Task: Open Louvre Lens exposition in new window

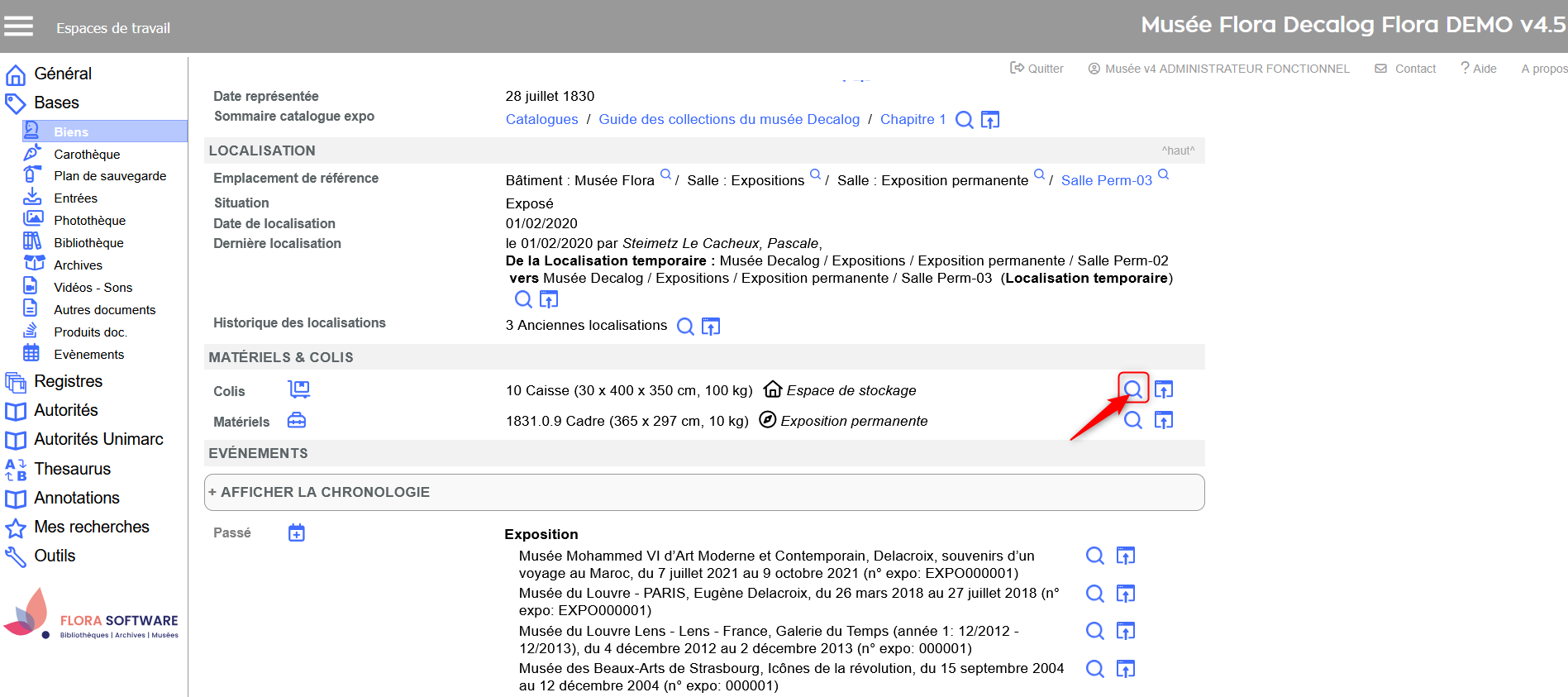Action: 1126,631
